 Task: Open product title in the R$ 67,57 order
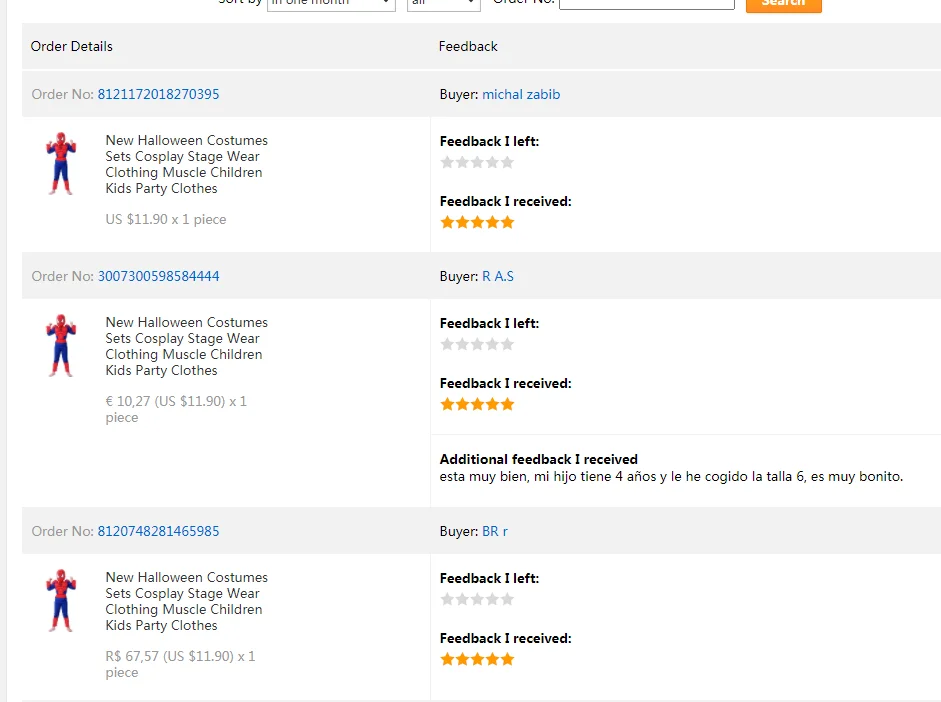187,601
